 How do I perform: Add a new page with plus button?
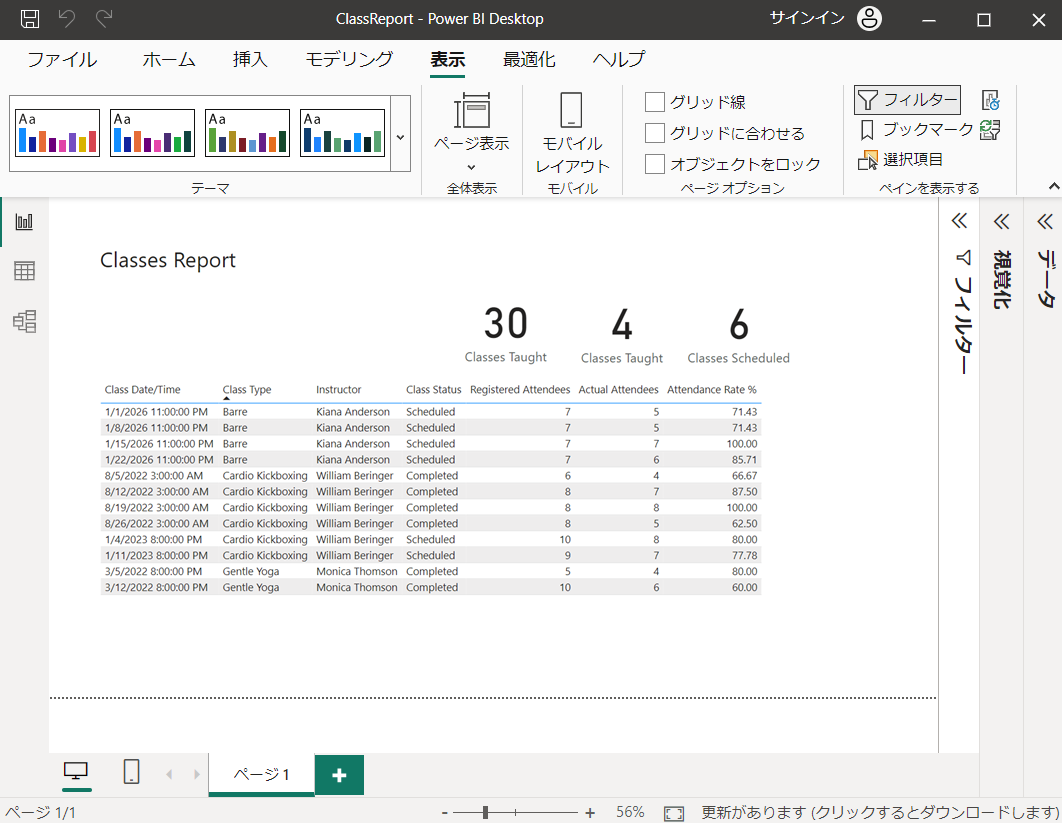pyautogui.click(x=339, y=775)
